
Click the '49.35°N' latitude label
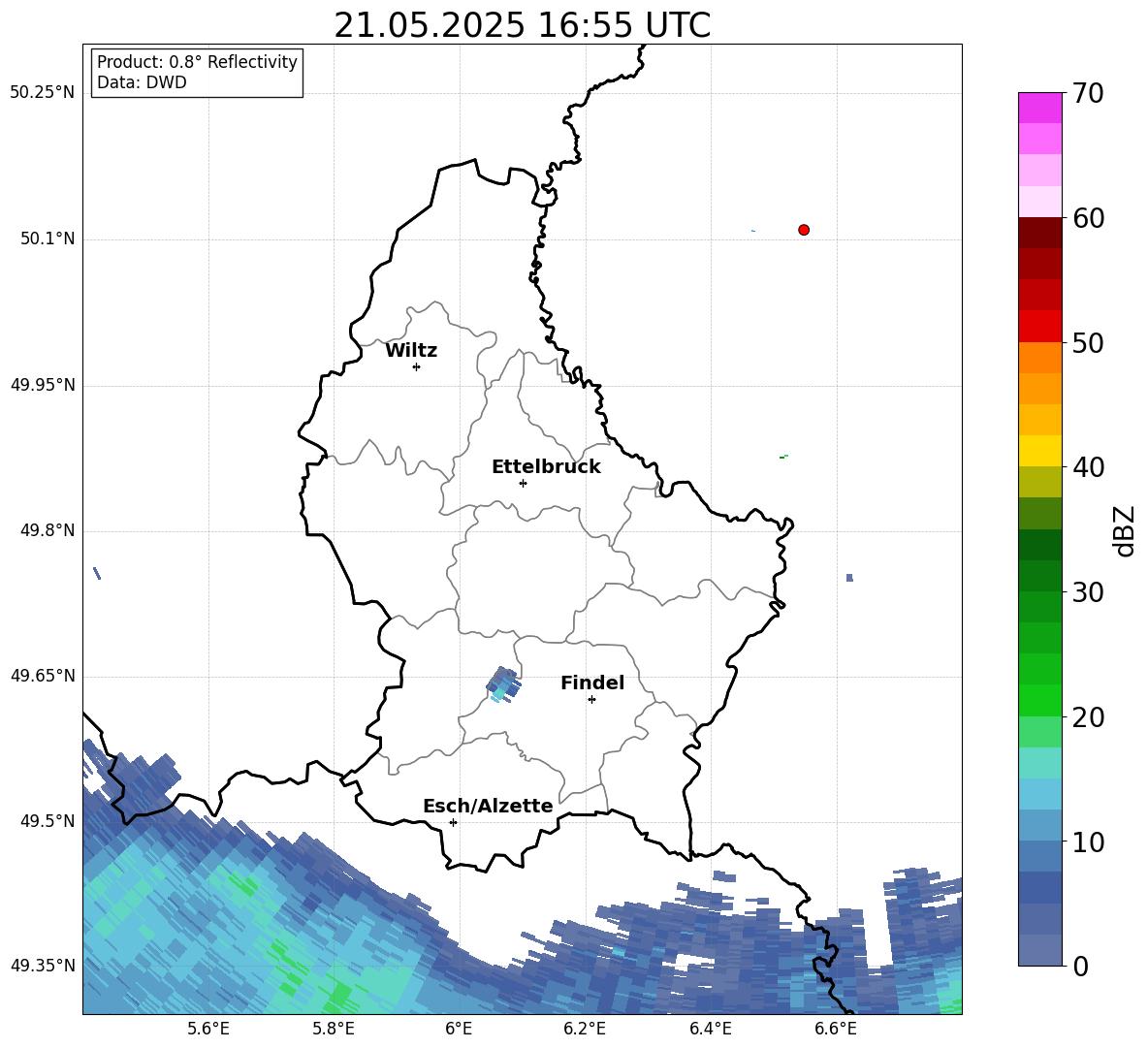(43, 966)
